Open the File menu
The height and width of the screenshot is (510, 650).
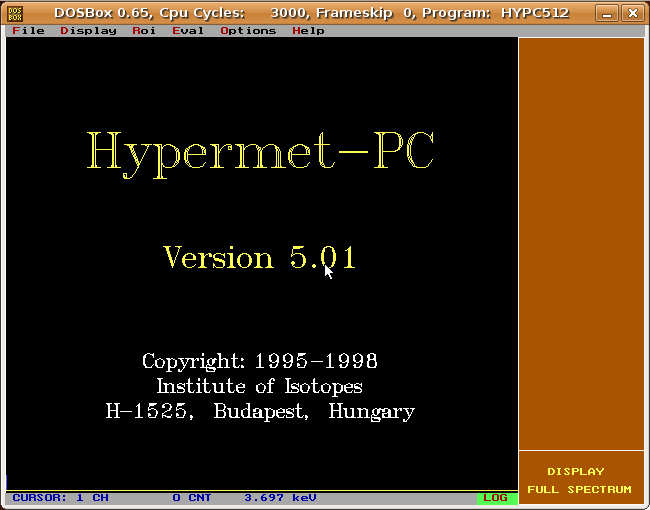coord(28,31)
